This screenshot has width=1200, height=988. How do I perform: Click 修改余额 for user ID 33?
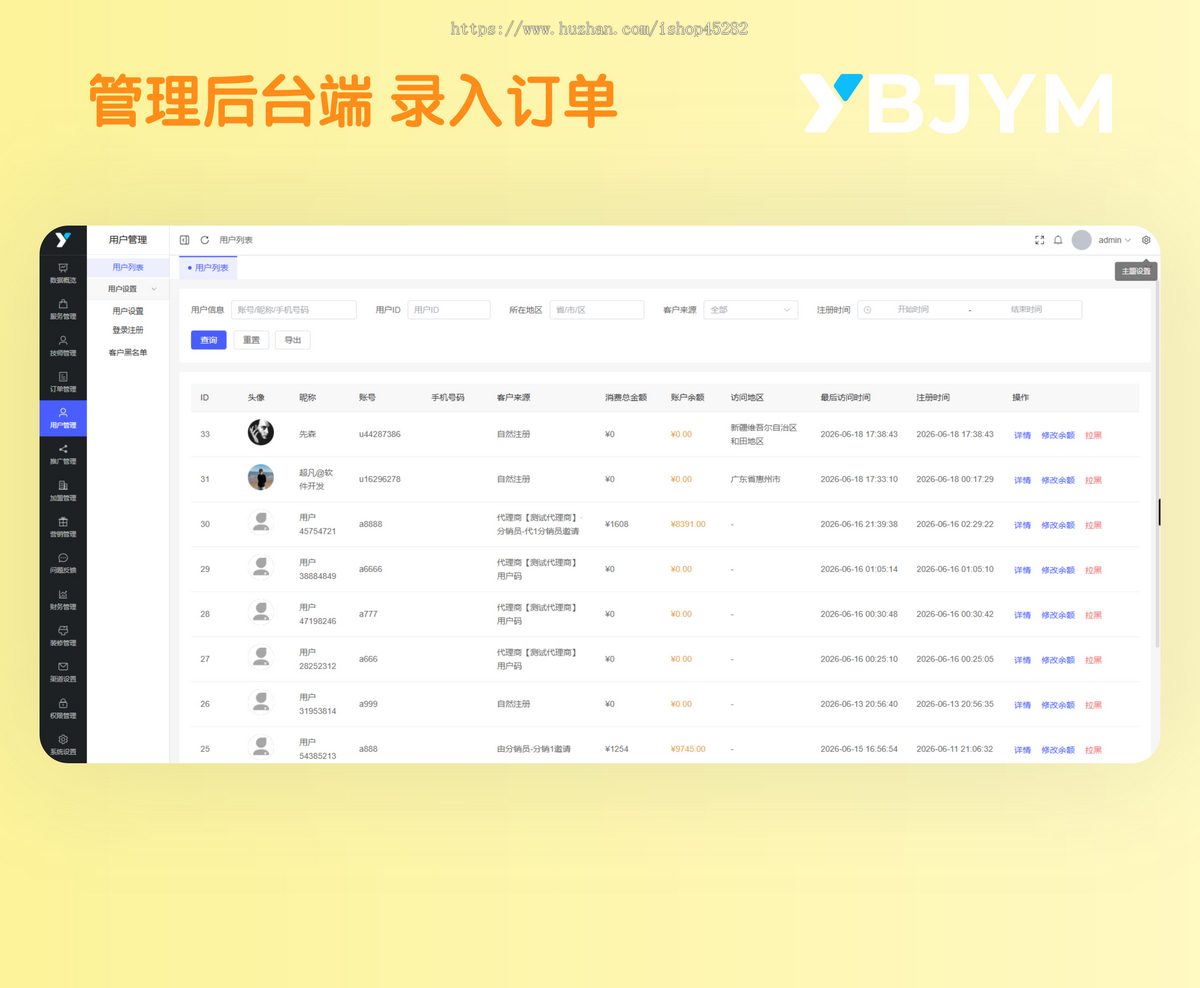pos(1058,435)
